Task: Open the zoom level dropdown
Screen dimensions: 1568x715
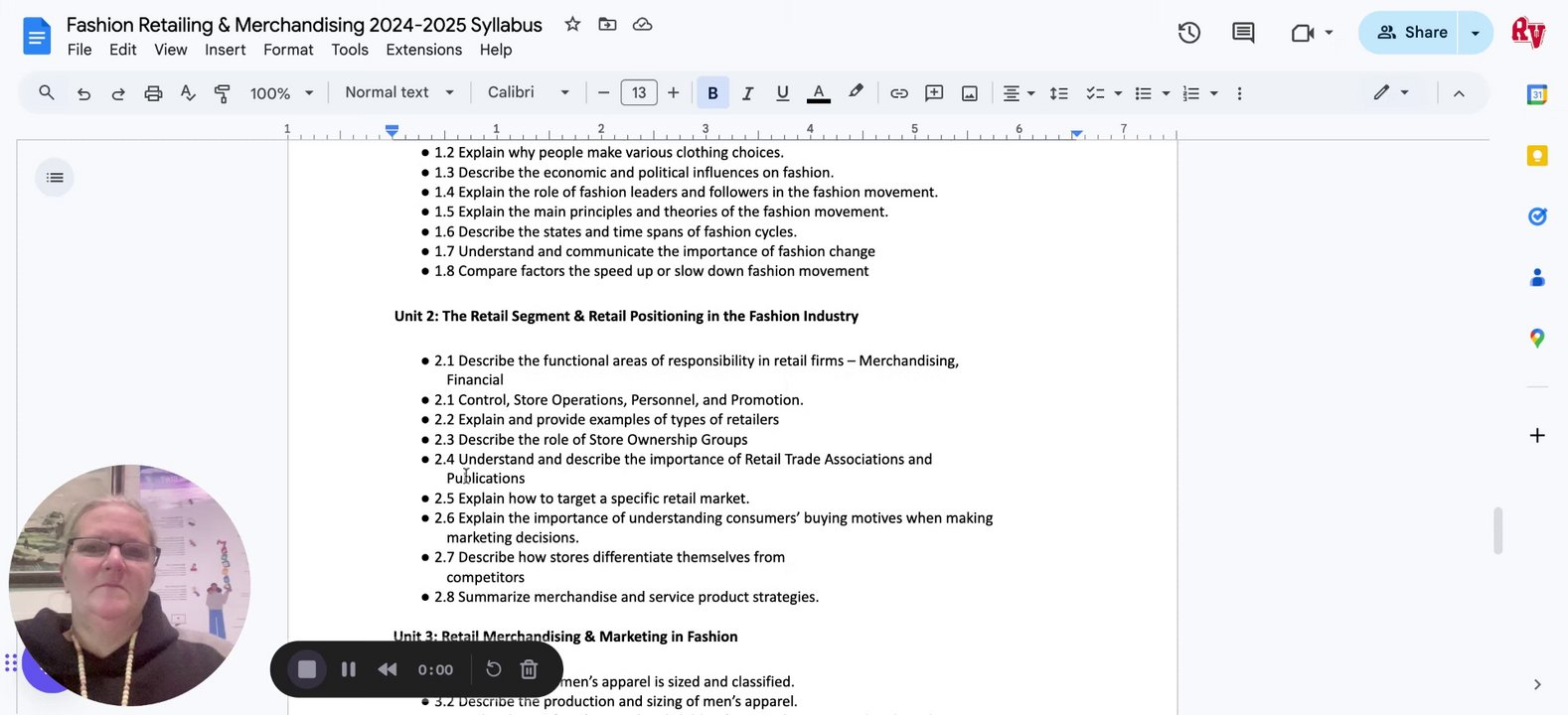Action: point(282,93)
